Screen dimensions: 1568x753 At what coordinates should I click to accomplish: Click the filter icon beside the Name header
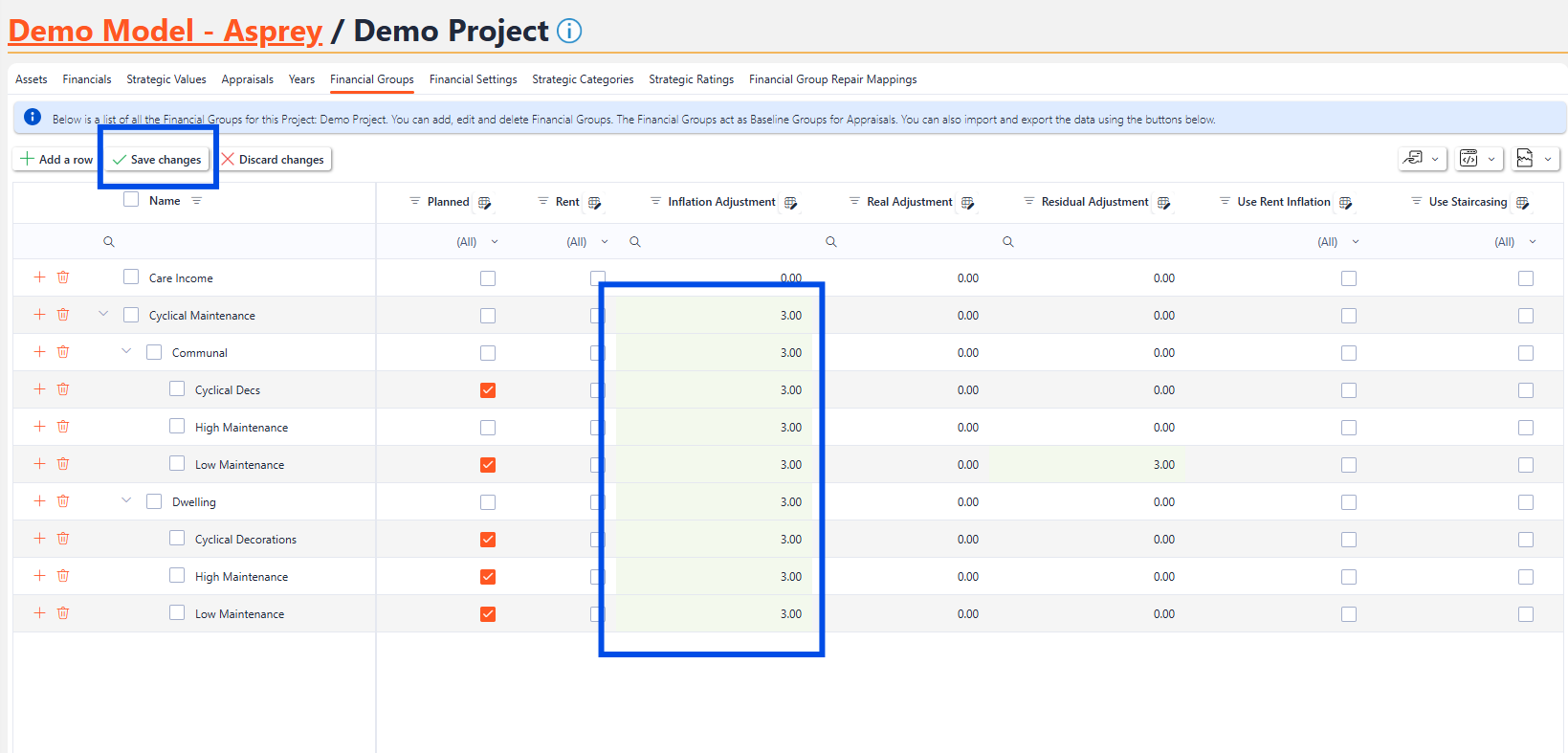tap(197, 201)
